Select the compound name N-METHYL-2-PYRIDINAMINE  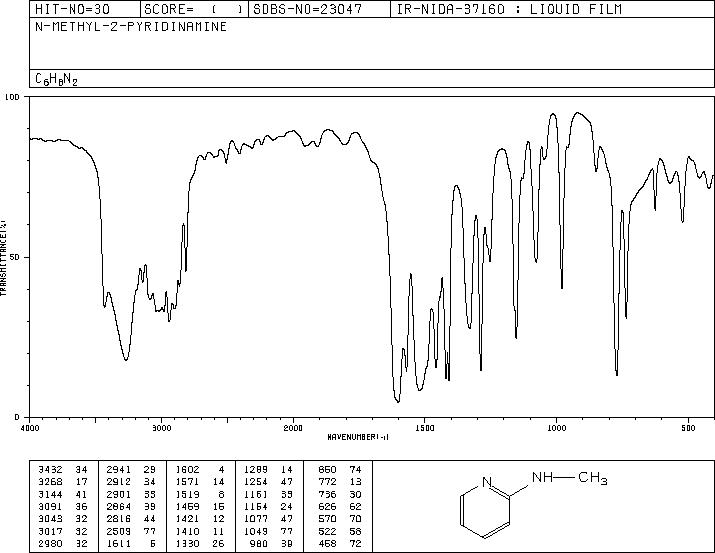(x=131, y=27)
